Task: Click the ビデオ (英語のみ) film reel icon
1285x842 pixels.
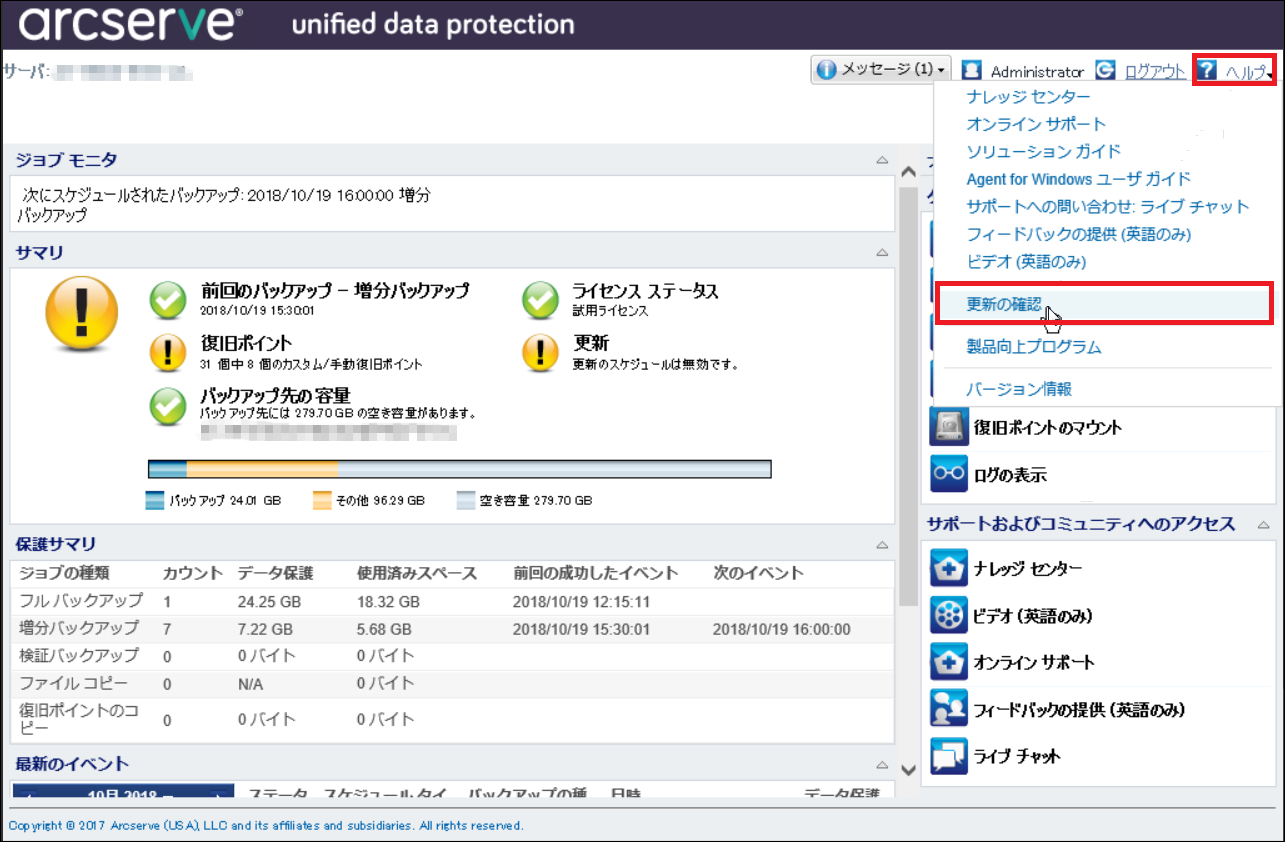Action: pyautogui.click(x=949, y=615)
